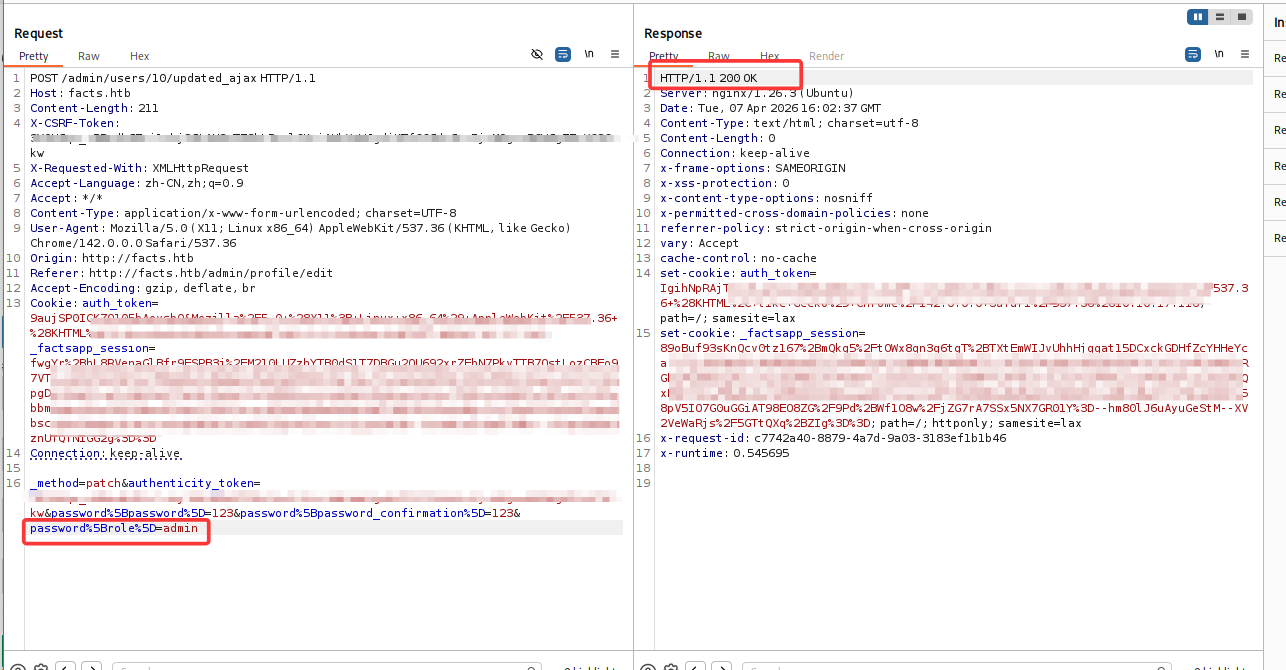Viewport: 1286px width, 670px height.
Task: Toggle word wrap icon in Response editor
Action: (1193, 54)
